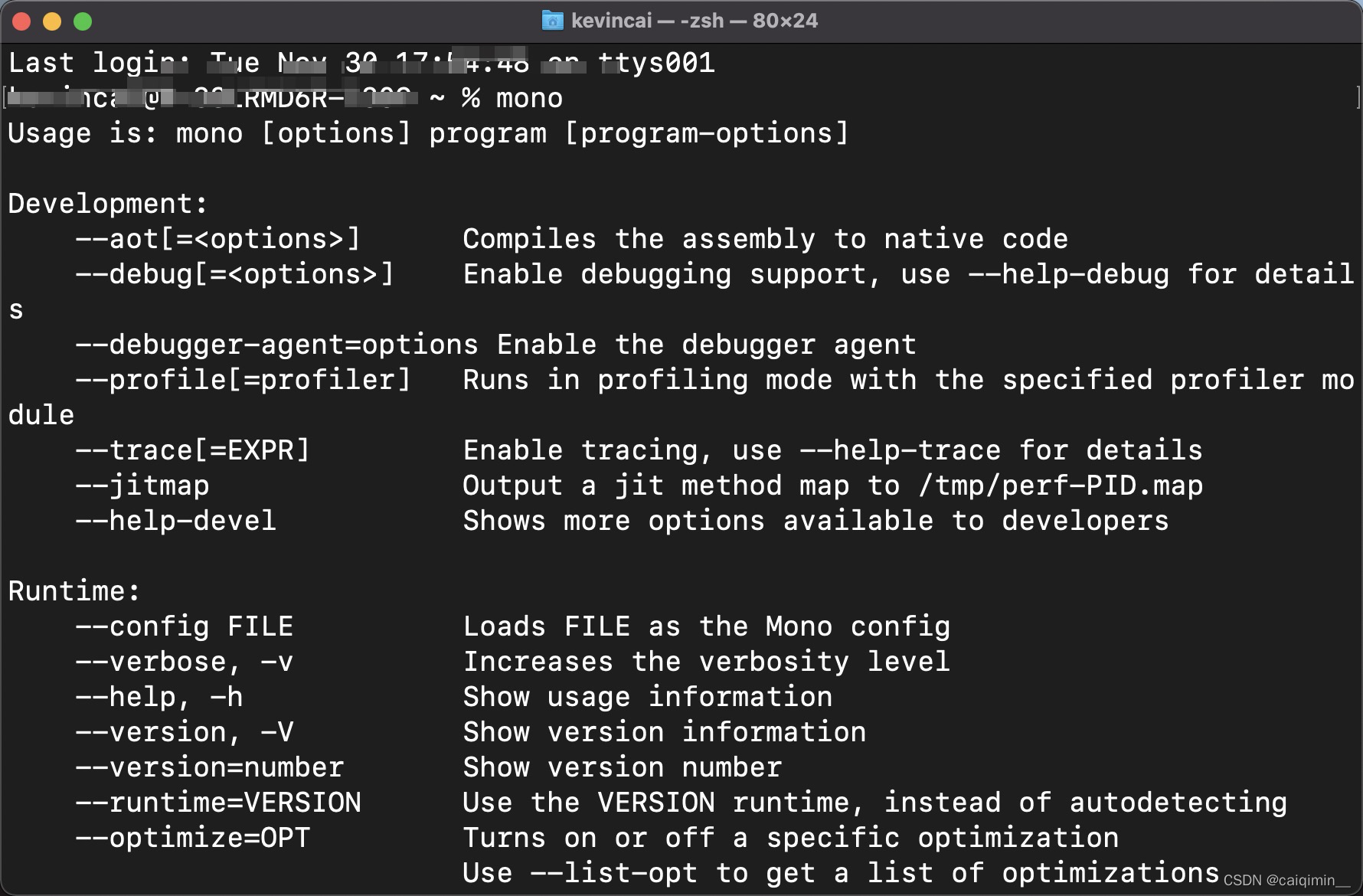1363x896 pixels.
Task: Click the typed 'mono' command at prompt
Action: [x=529, y=99]
